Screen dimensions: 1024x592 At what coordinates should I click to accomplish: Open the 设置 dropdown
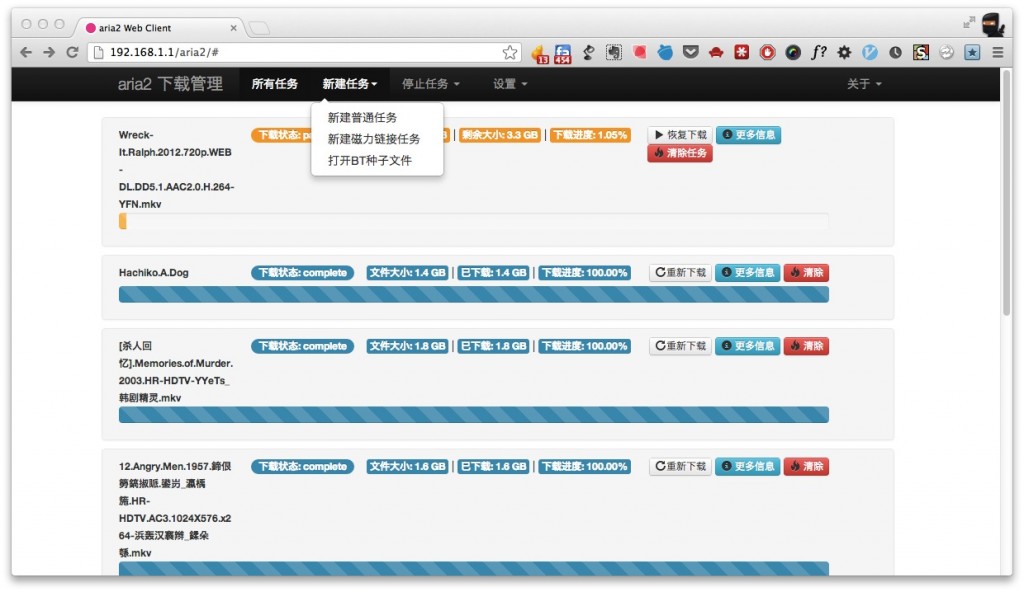[508, 84]
